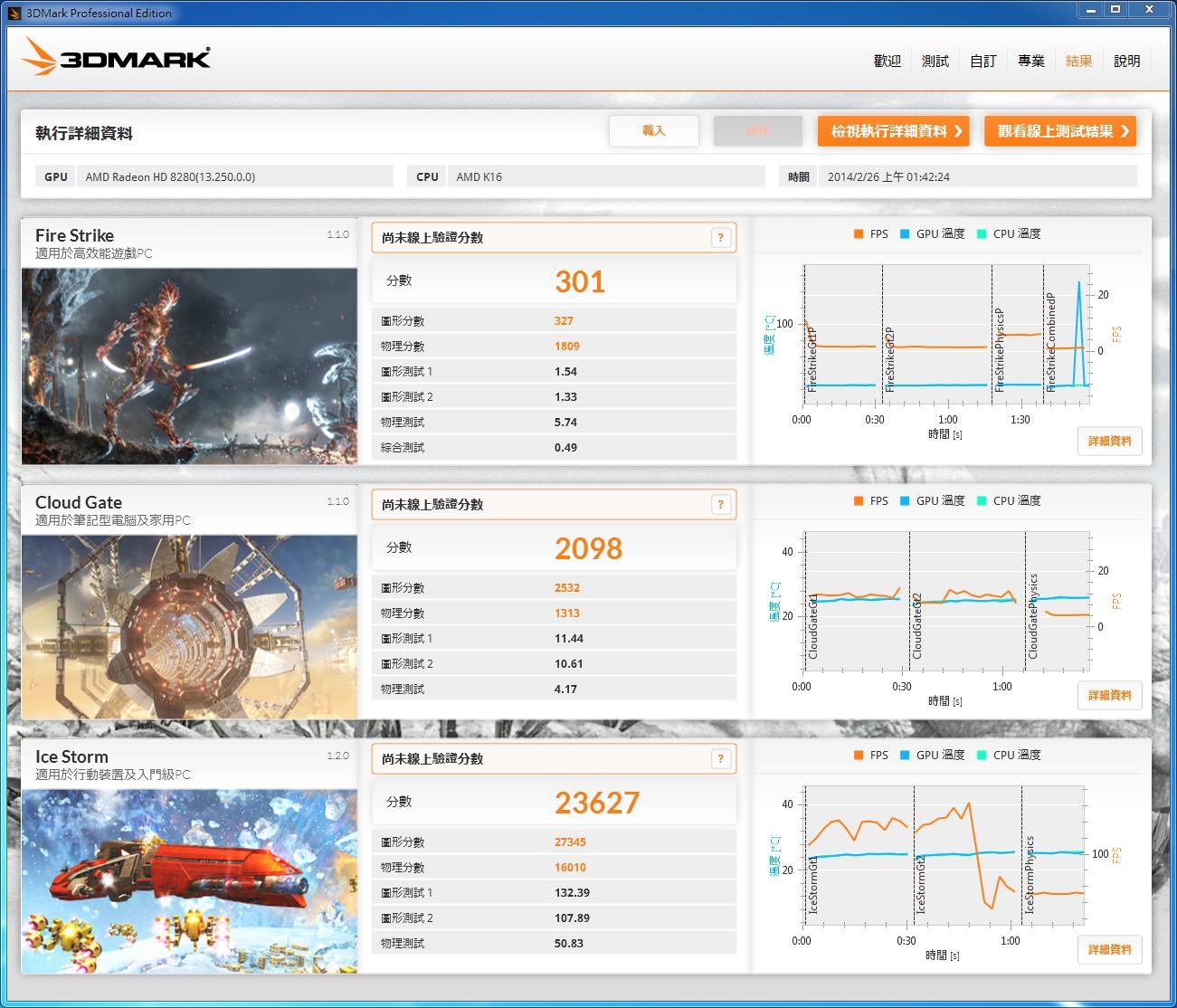
Task: Click Ice Storm 圖形測試 1 value 132.39
Action: pos(572,893)
